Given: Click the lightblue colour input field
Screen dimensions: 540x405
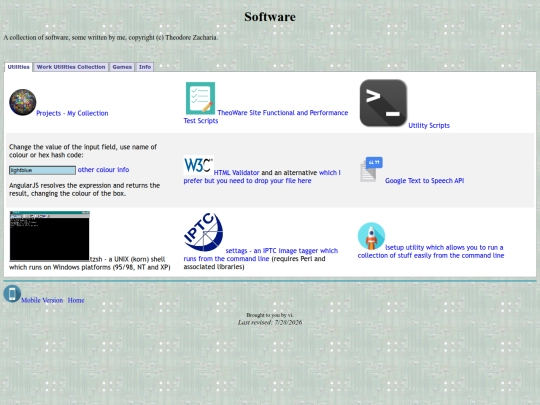Looking at the screenshot, I should 42,170.
